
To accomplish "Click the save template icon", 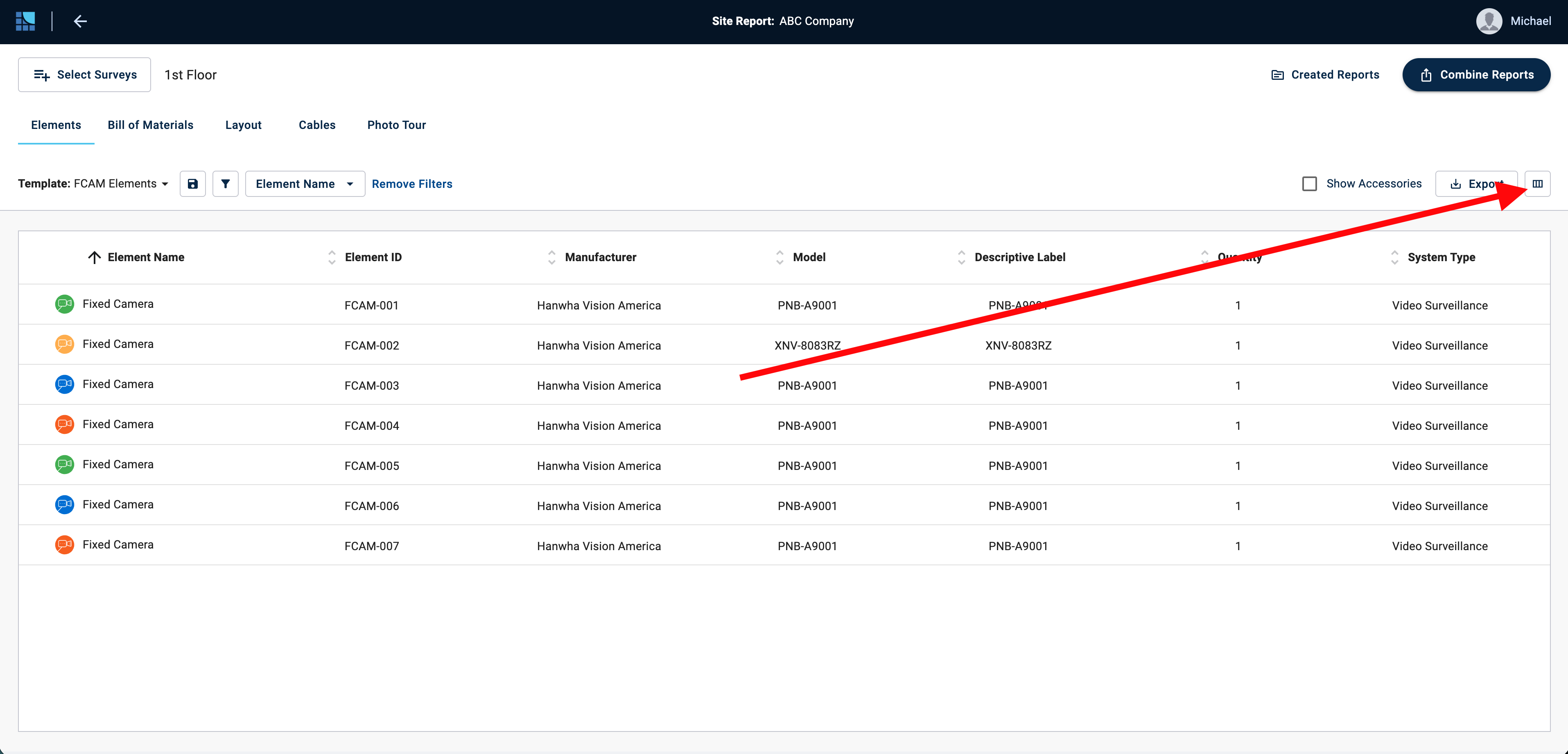I will (192, 184).
